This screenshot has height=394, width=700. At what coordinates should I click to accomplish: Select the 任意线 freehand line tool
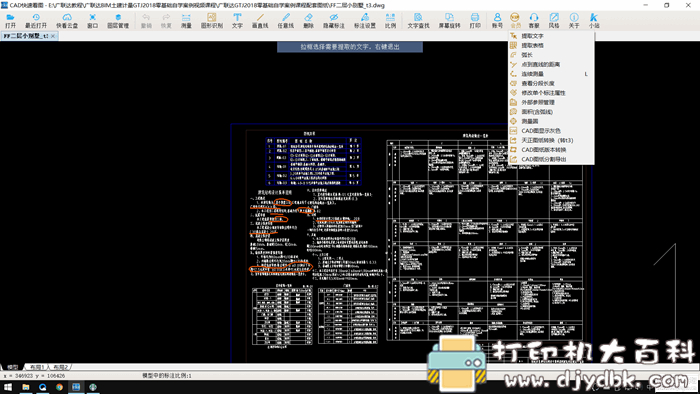[286, 21]
